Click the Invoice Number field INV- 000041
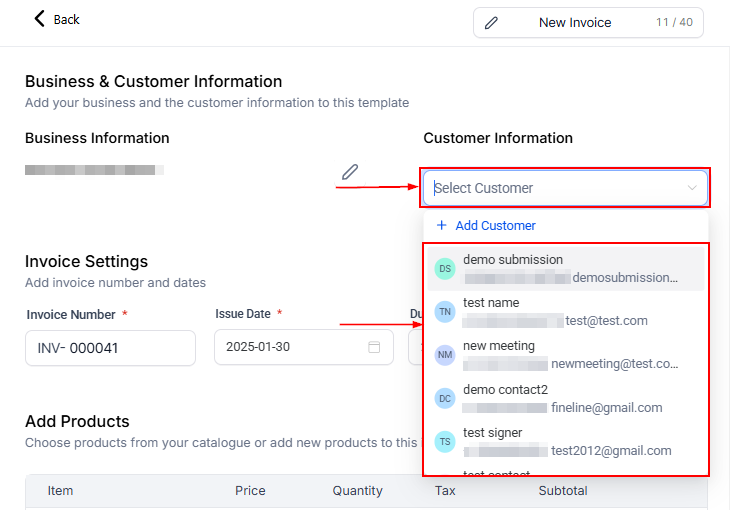 [x=110, y=348]
